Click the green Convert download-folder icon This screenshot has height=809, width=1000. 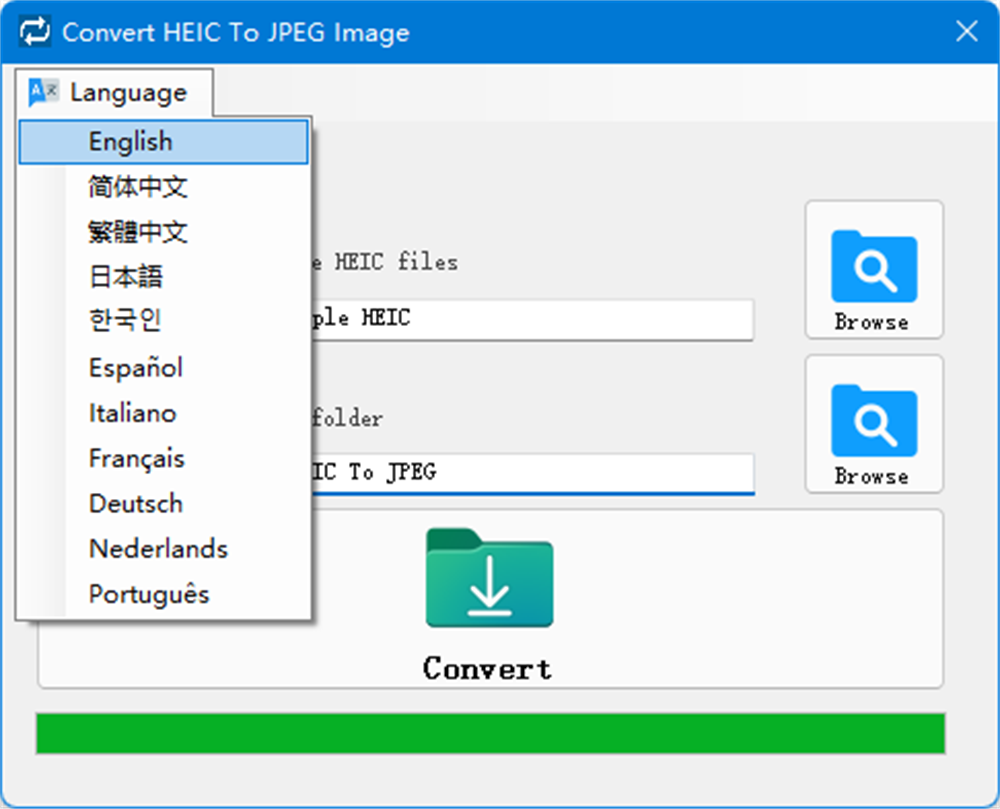489,579
